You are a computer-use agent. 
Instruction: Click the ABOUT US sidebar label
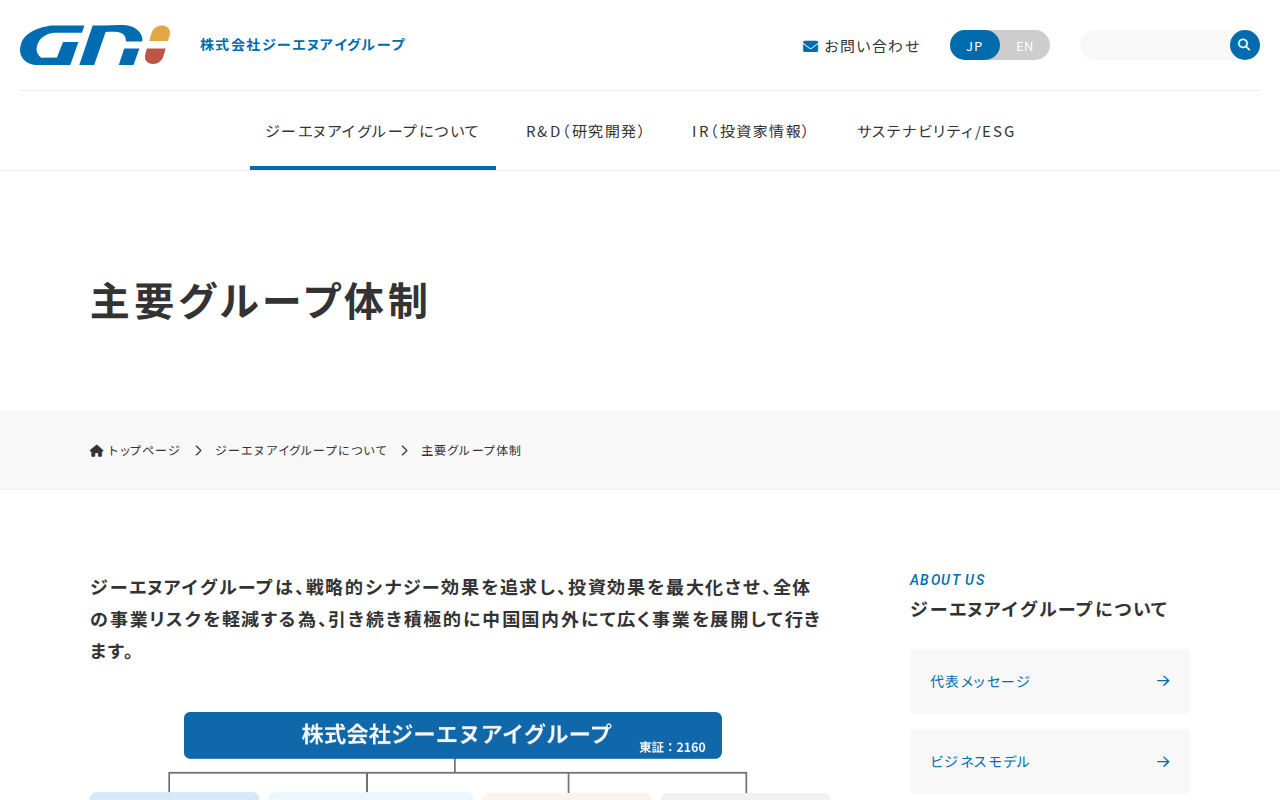pyautogui.click(x=947, y=580)
